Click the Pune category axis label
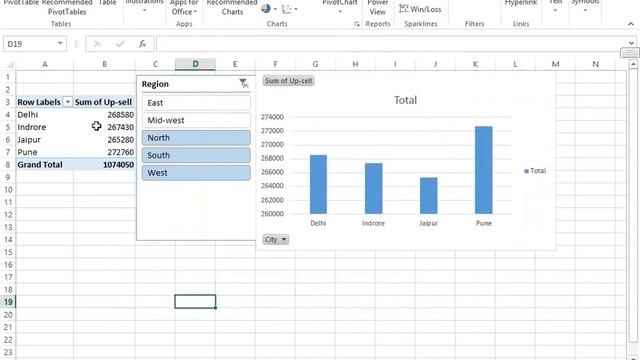The height and width of the screenshot is (360, 640). pos(484,223)
